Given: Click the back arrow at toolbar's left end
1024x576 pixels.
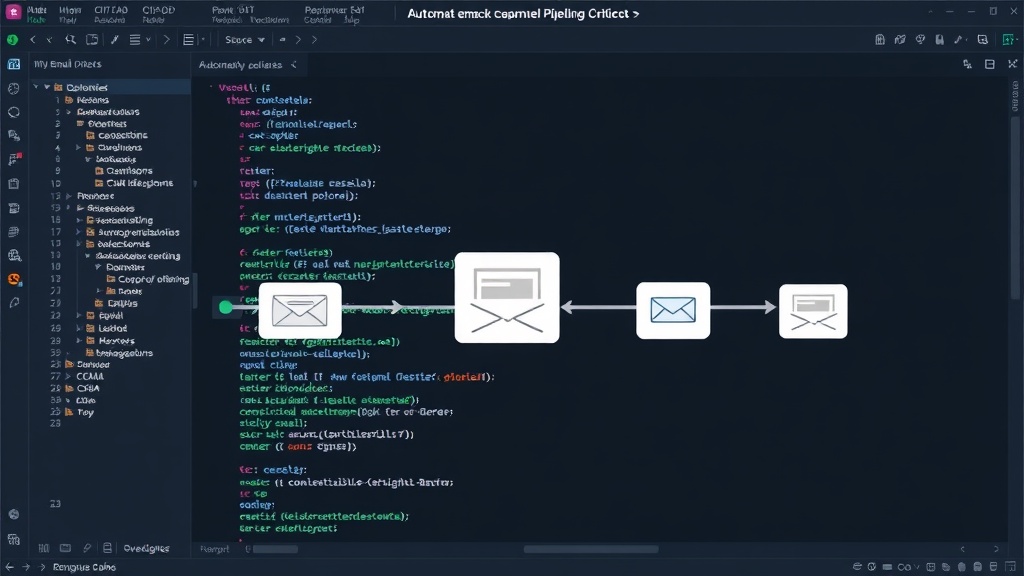Looking at the screenshot, I should point(33,40).
